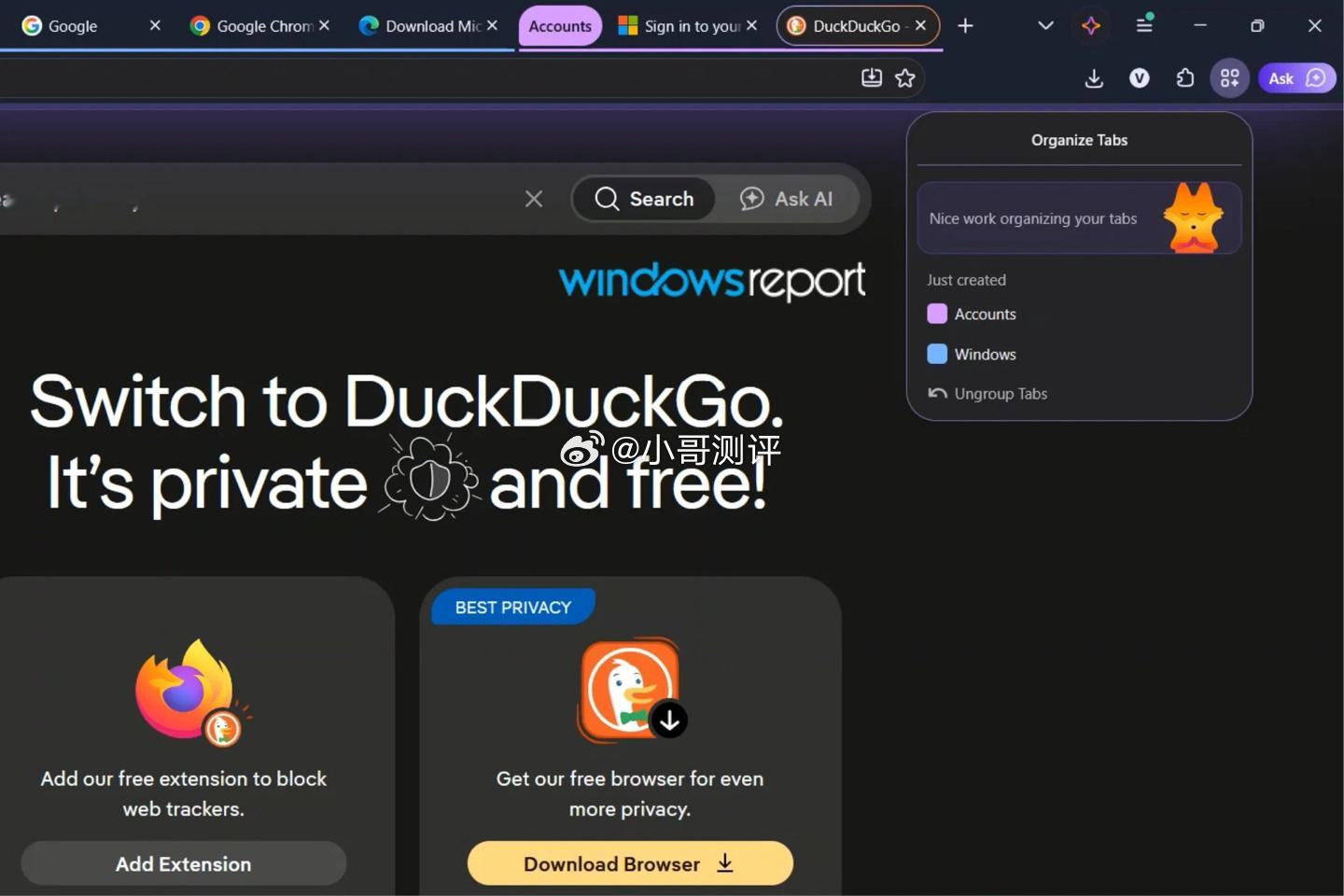Click the DuckDuckGo browser app icon

tap(631, 690)
